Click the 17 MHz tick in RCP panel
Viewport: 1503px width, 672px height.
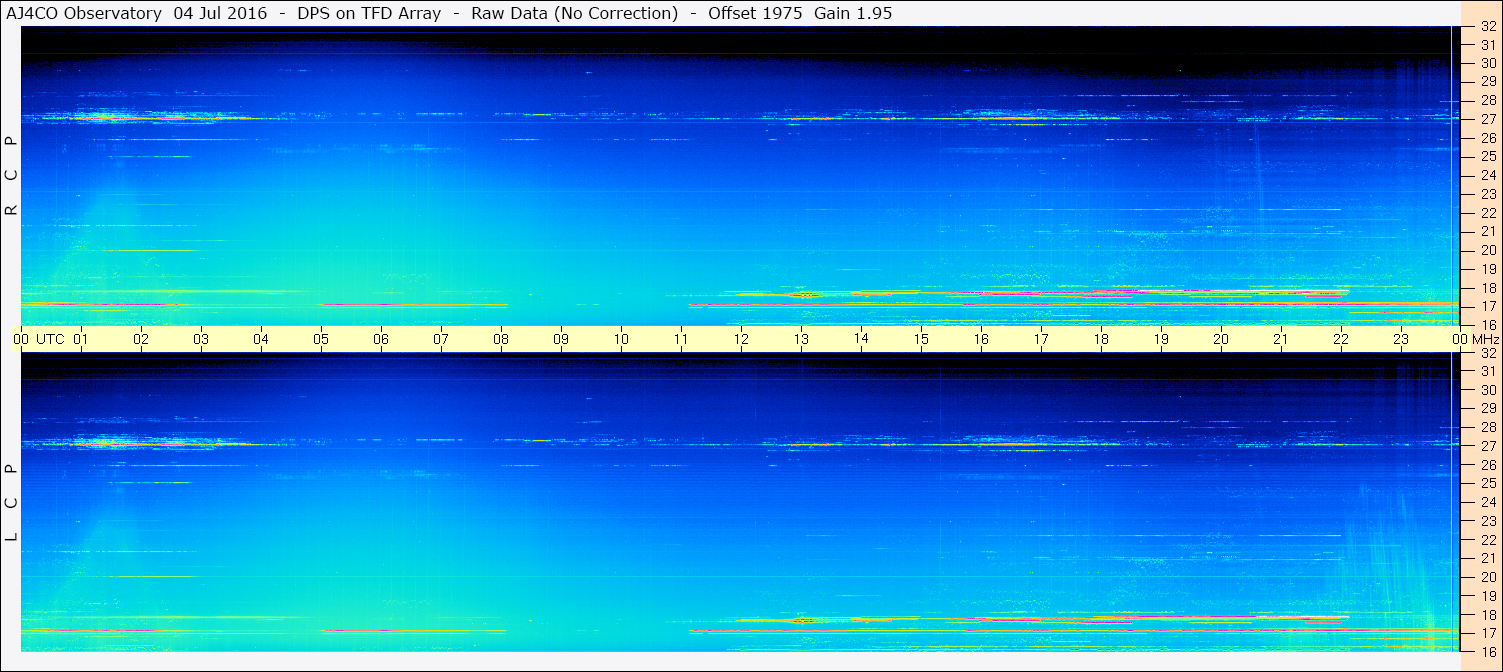coord(1487,306)
